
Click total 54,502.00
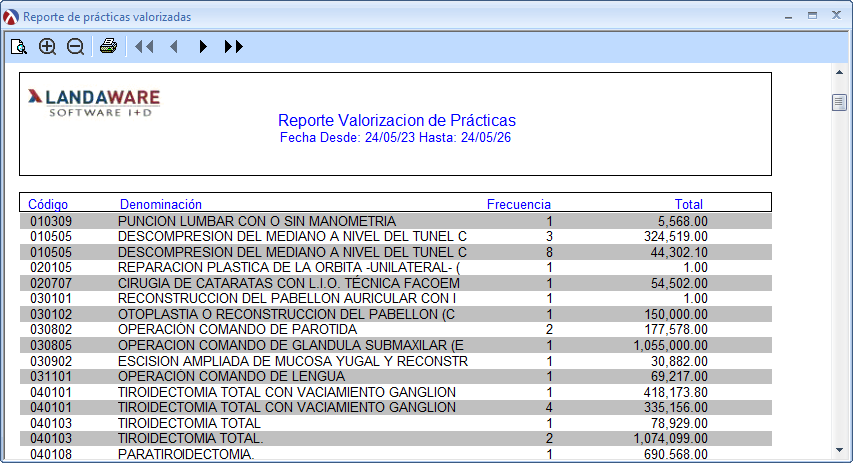point(679,283)
